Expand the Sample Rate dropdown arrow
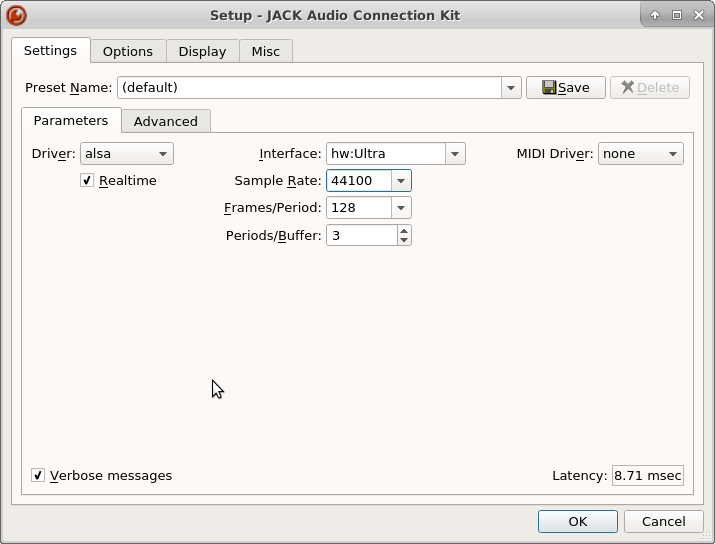 pyautogui.click(x=401, y=181)
